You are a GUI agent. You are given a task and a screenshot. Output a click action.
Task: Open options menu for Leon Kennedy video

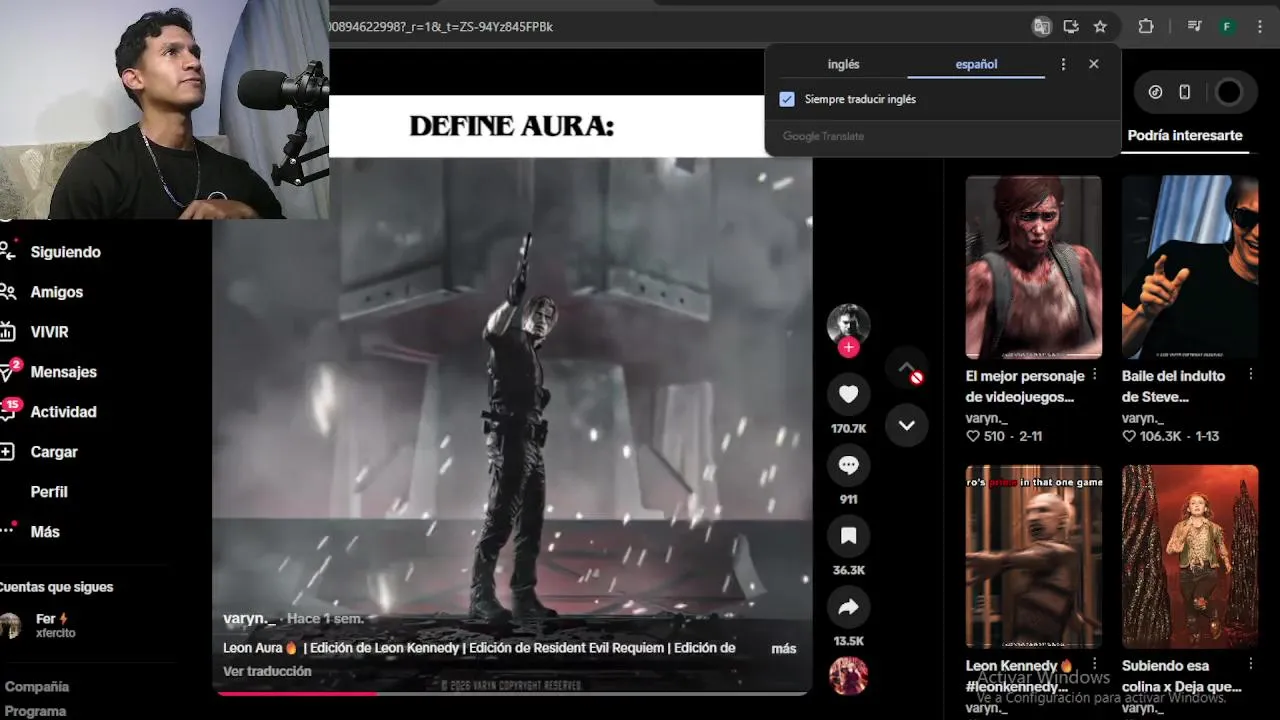(x=1095, y=664)
